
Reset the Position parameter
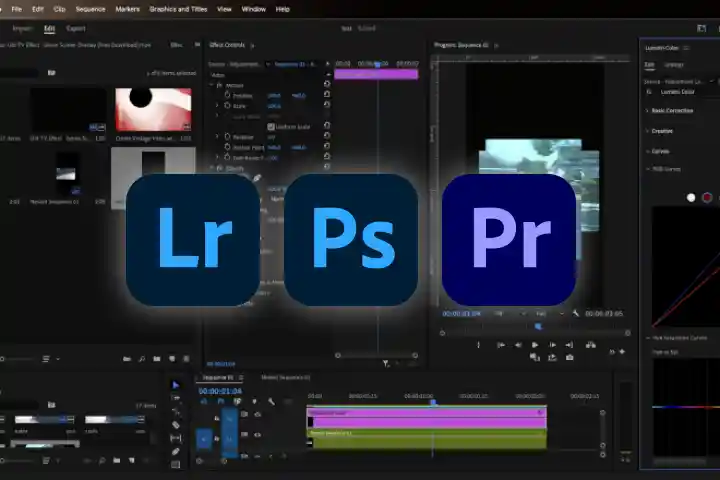(326, 94)
